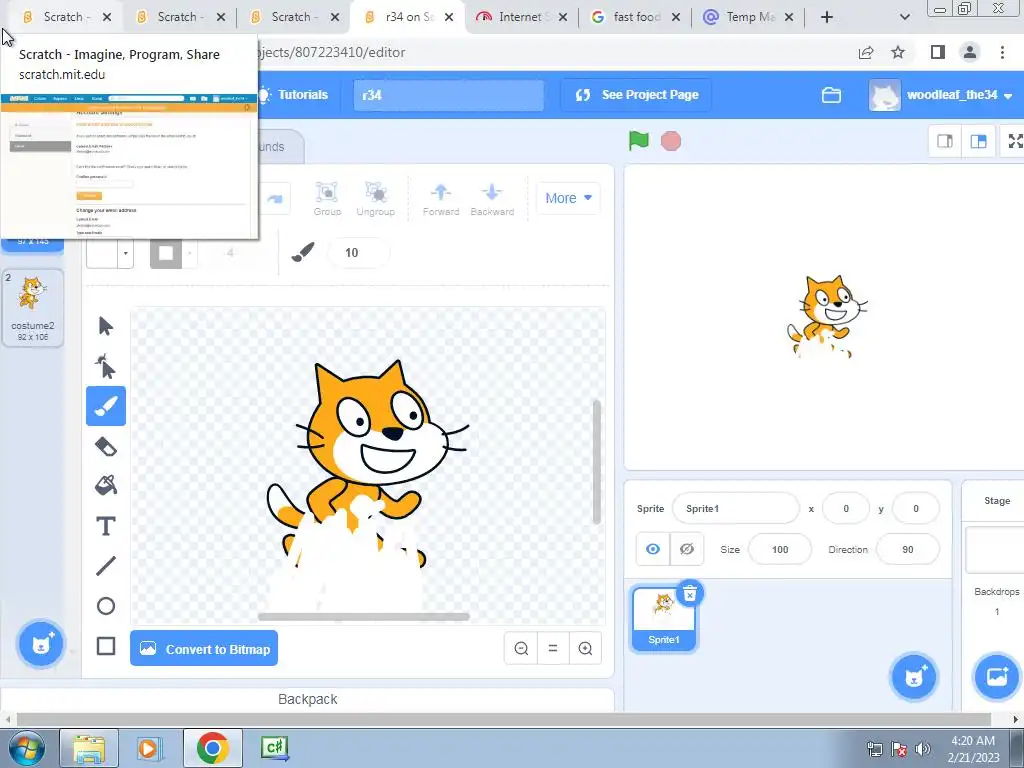Edit the sprite Direction field
The image size is (1024, 768).
[x=908, y=549]
